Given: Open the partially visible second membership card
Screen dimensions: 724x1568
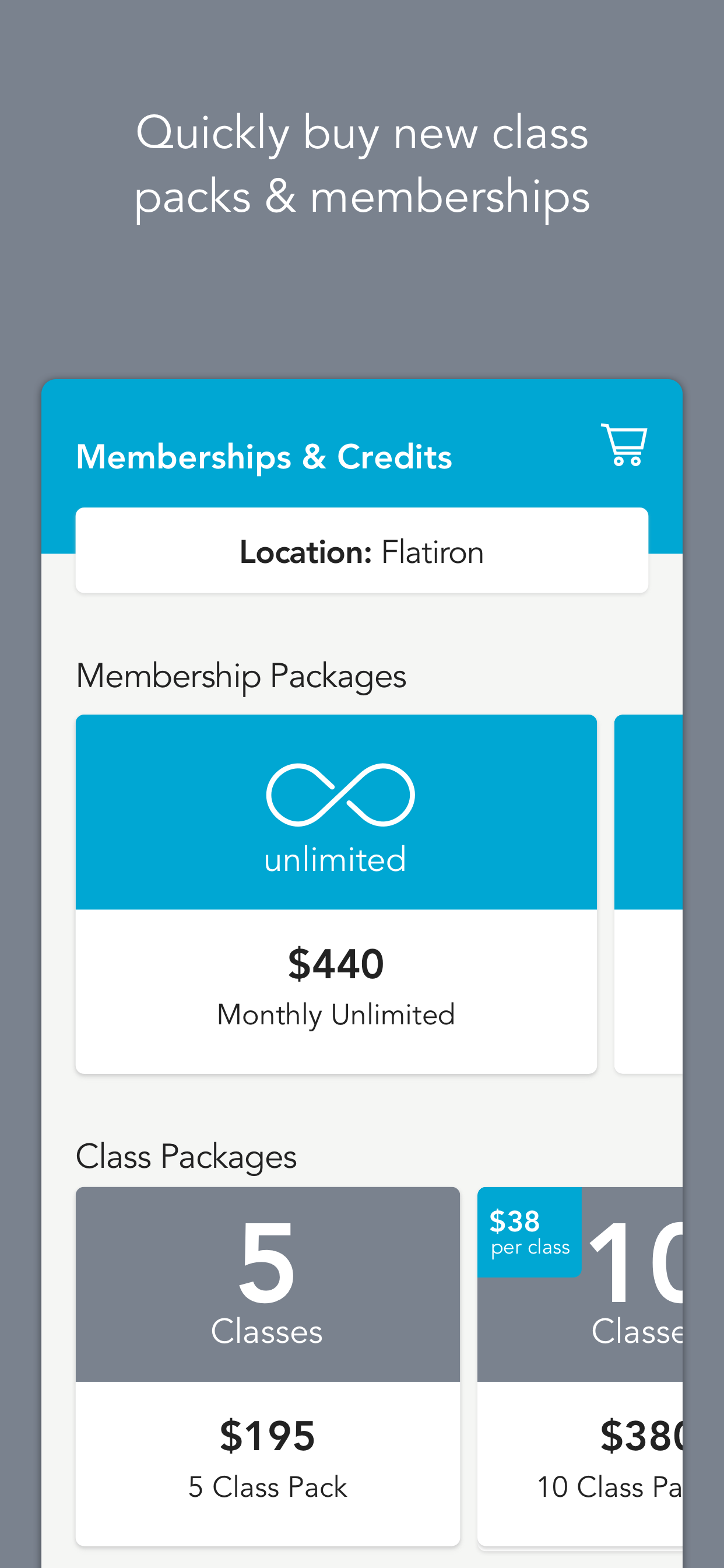Looking at the screenshot, I should (649, 894).
